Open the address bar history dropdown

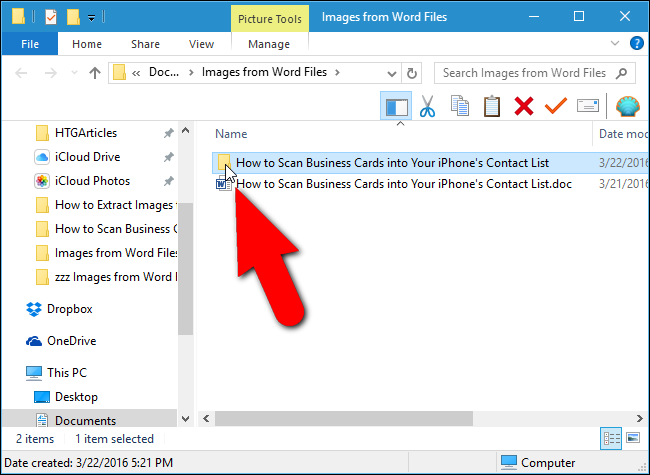point(392,73)
